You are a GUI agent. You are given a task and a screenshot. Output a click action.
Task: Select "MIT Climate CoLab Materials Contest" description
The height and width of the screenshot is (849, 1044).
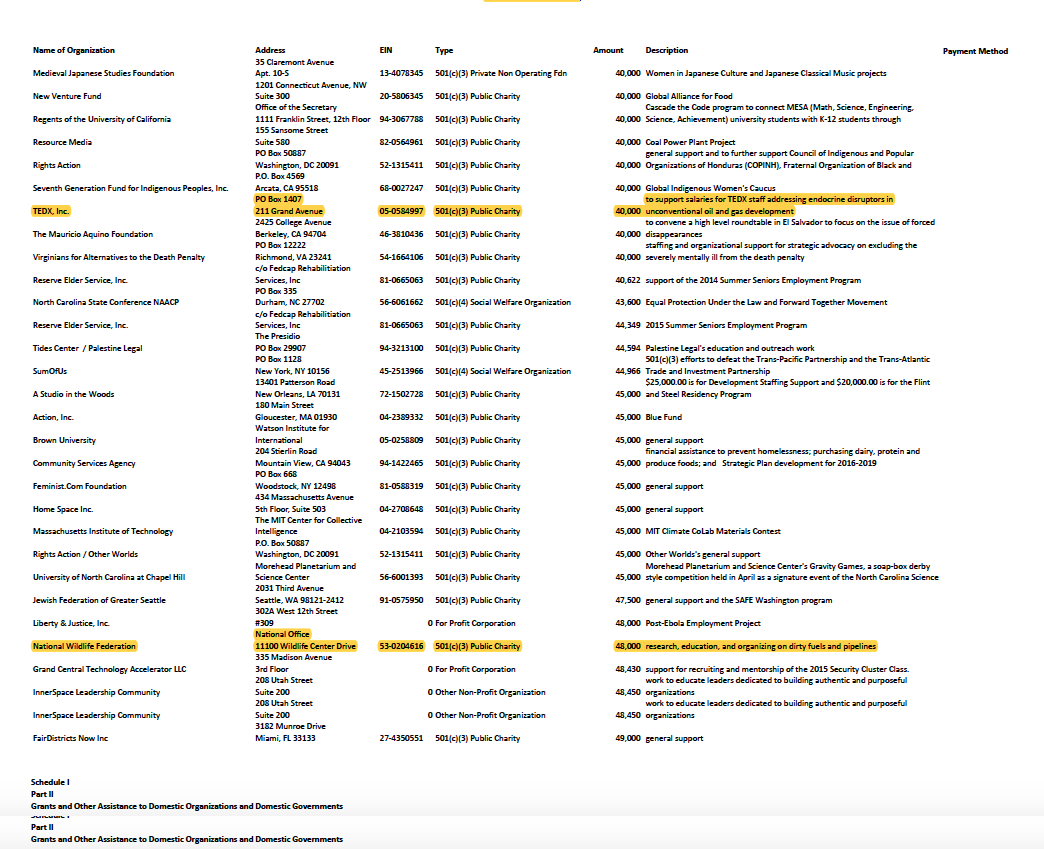tap(713, 531)
